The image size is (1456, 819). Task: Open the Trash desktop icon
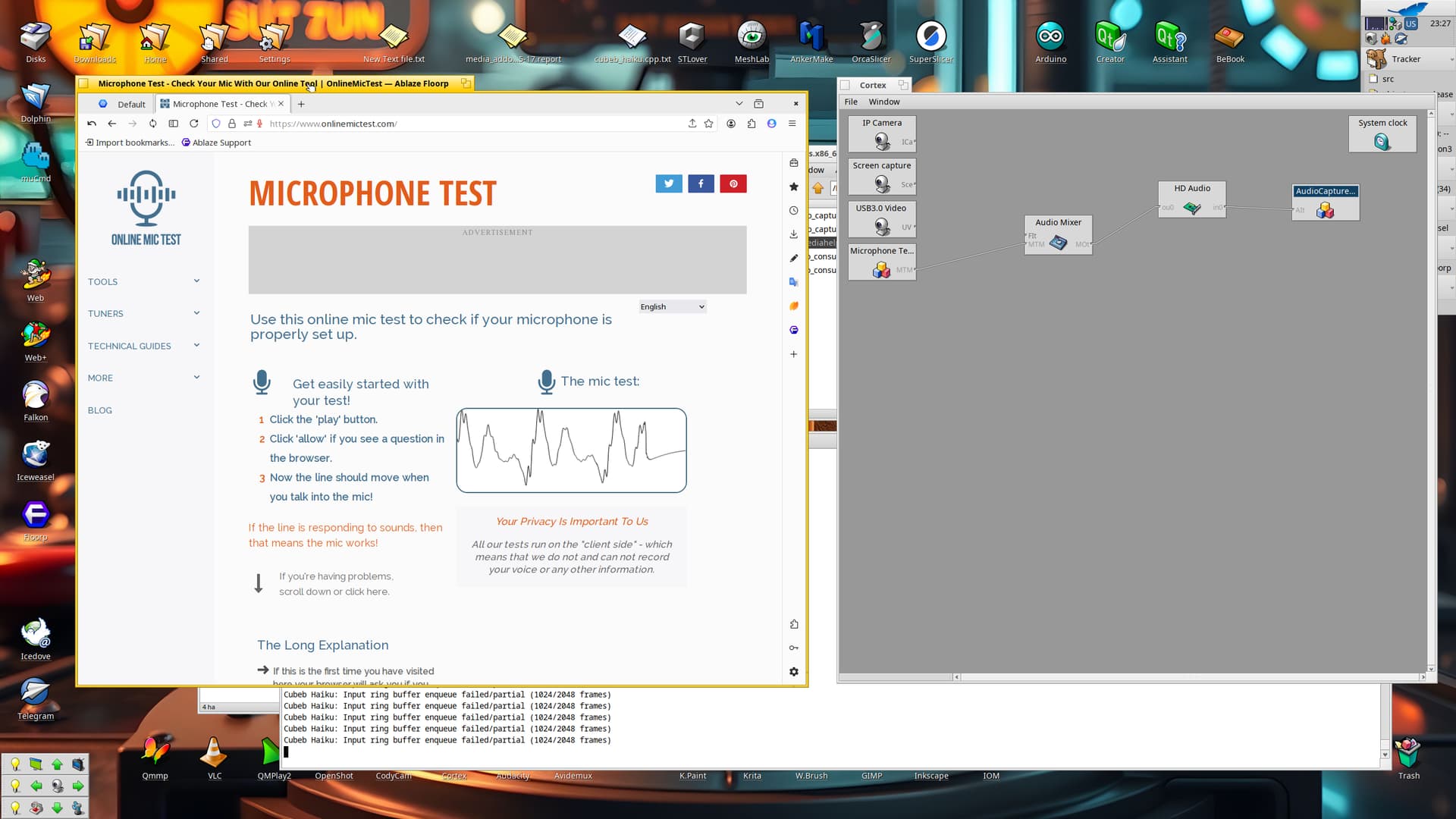tap(1408, 758)
